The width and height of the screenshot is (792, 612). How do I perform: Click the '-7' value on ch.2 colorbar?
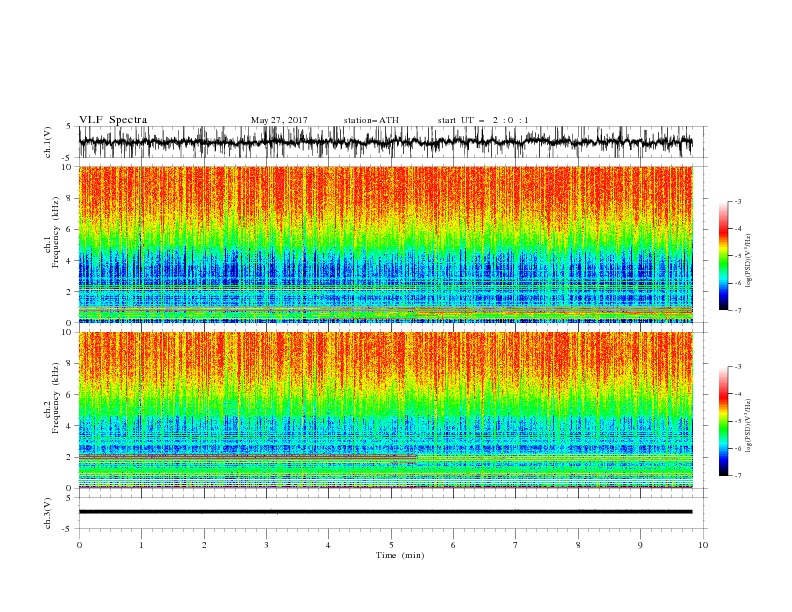737,476
